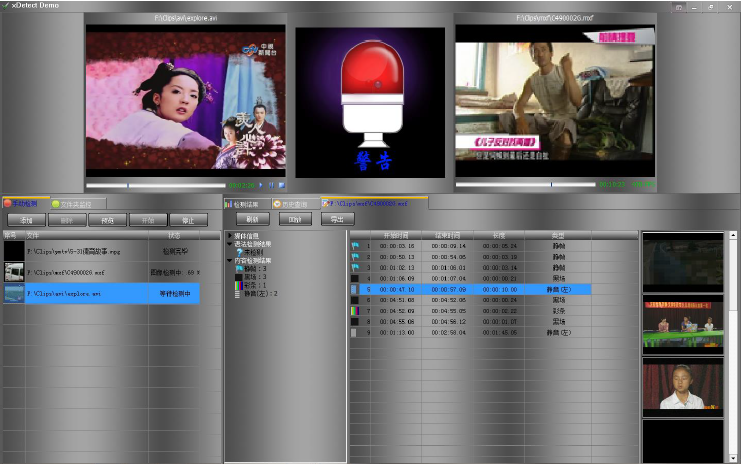
Task: Click the stop icon under left video
Action: click(x=282, y=185)
